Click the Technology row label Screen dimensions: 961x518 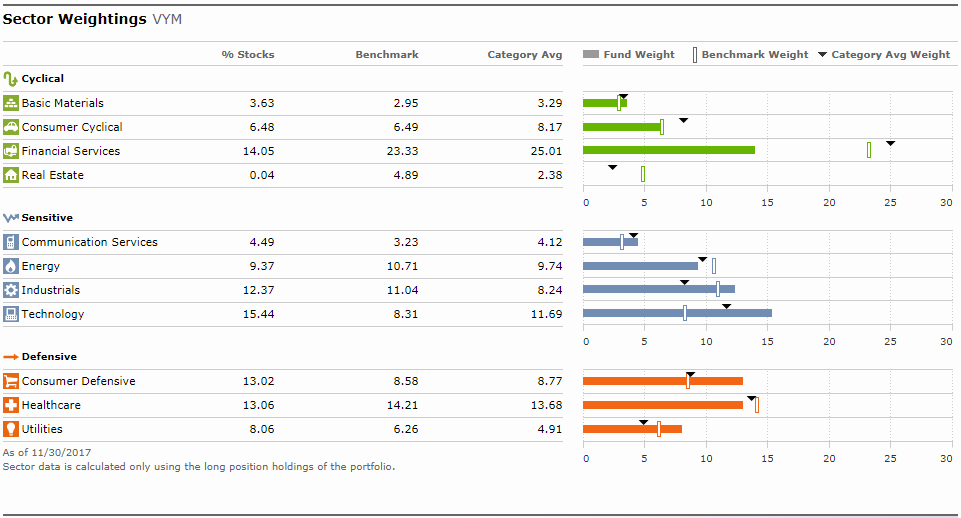53,314
